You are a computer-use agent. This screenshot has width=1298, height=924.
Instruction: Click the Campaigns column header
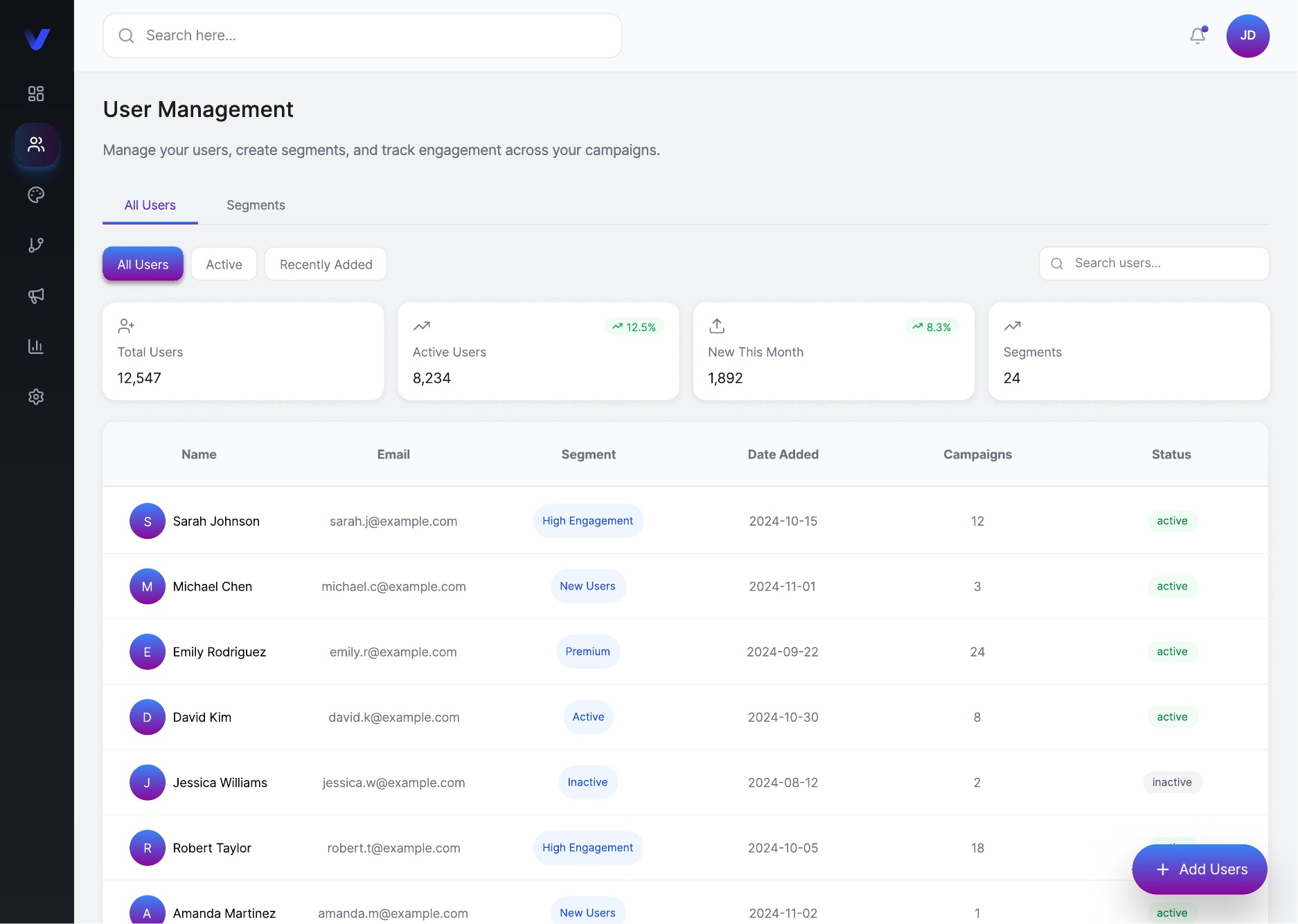pyautogui.click(x=977, y=454)
